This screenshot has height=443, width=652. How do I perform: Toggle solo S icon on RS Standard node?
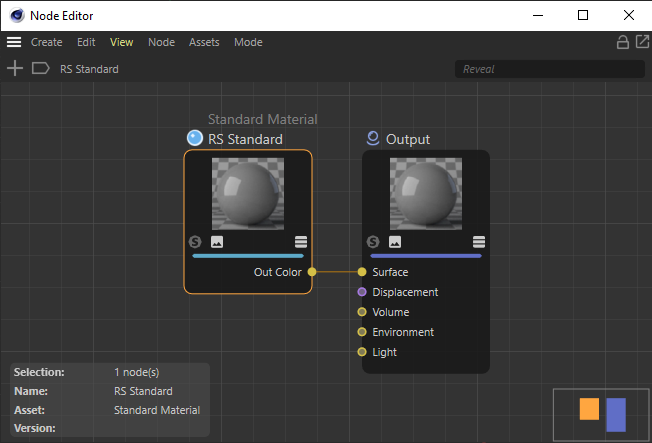195,242
